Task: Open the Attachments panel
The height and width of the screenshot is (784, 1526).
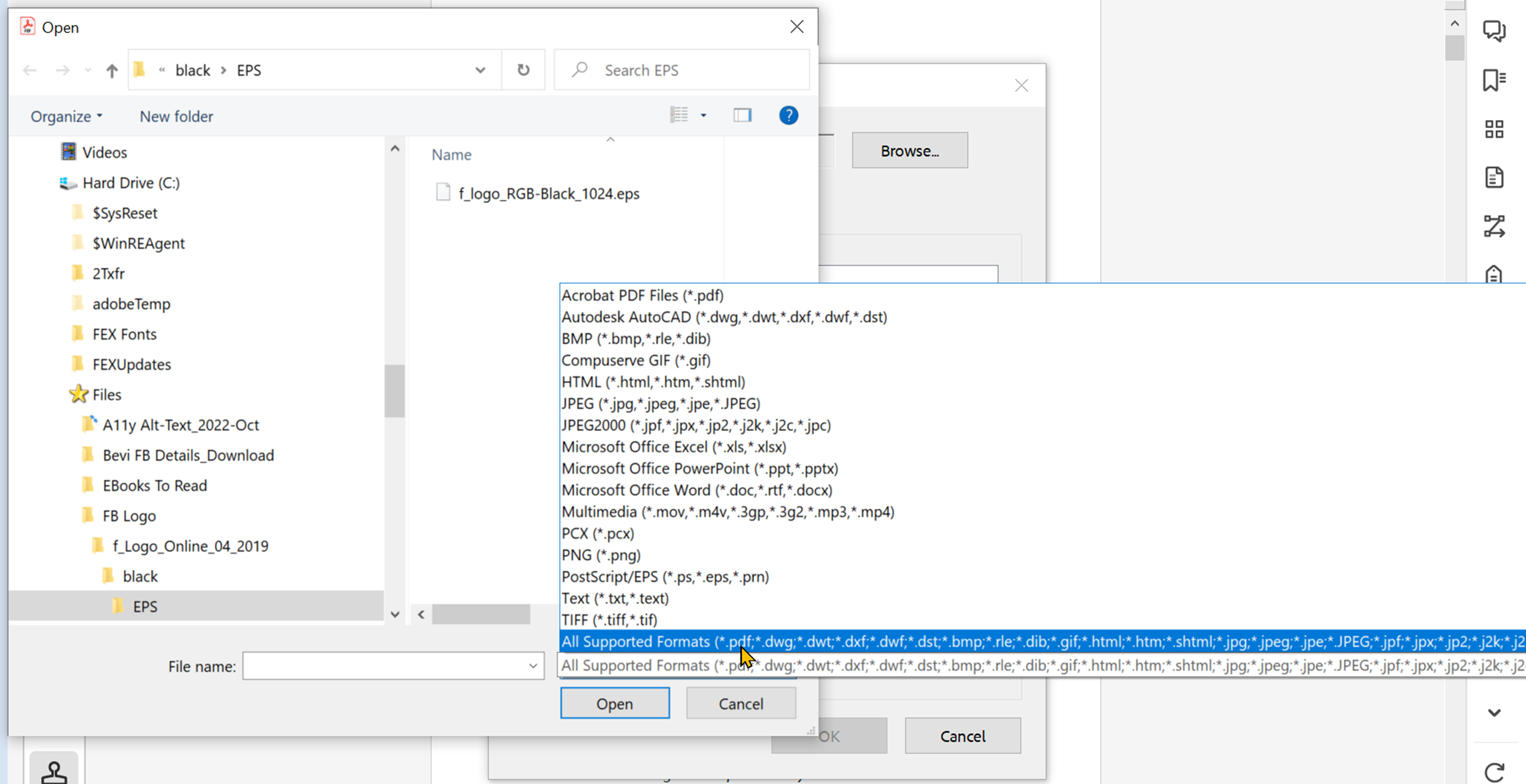Action: tap(1494, 177)
